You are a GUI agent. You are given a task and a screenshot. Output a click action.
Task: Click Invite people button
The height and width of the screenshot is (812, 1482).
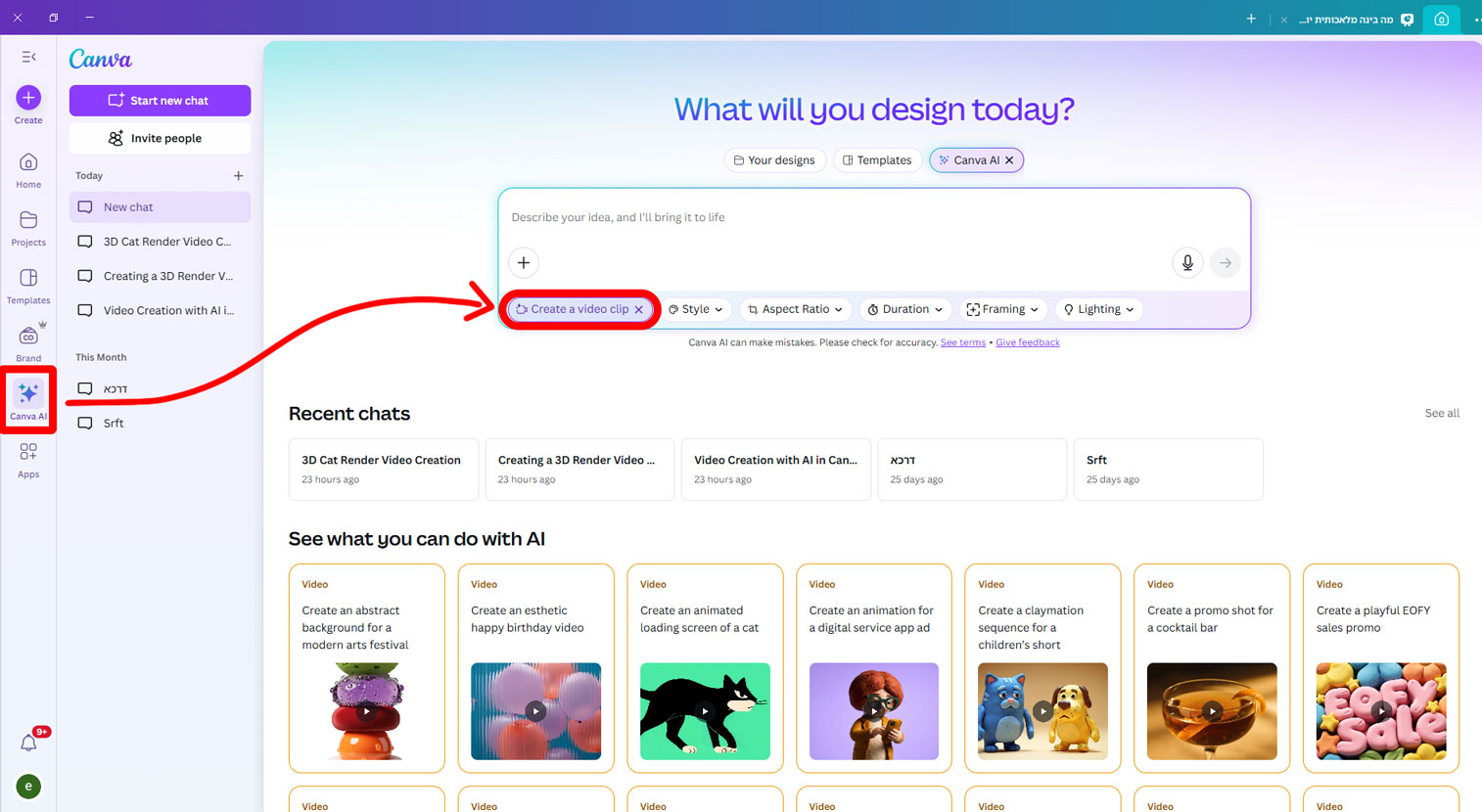[160, 138]
